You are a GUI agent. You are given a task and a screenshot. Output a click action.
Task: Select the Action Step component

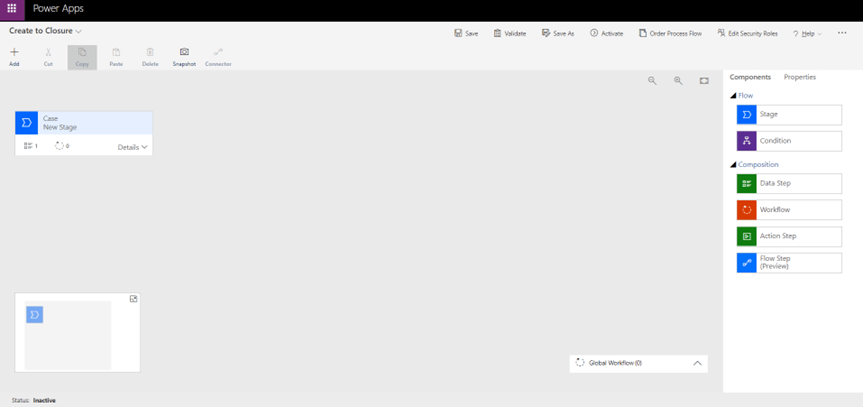789,237
